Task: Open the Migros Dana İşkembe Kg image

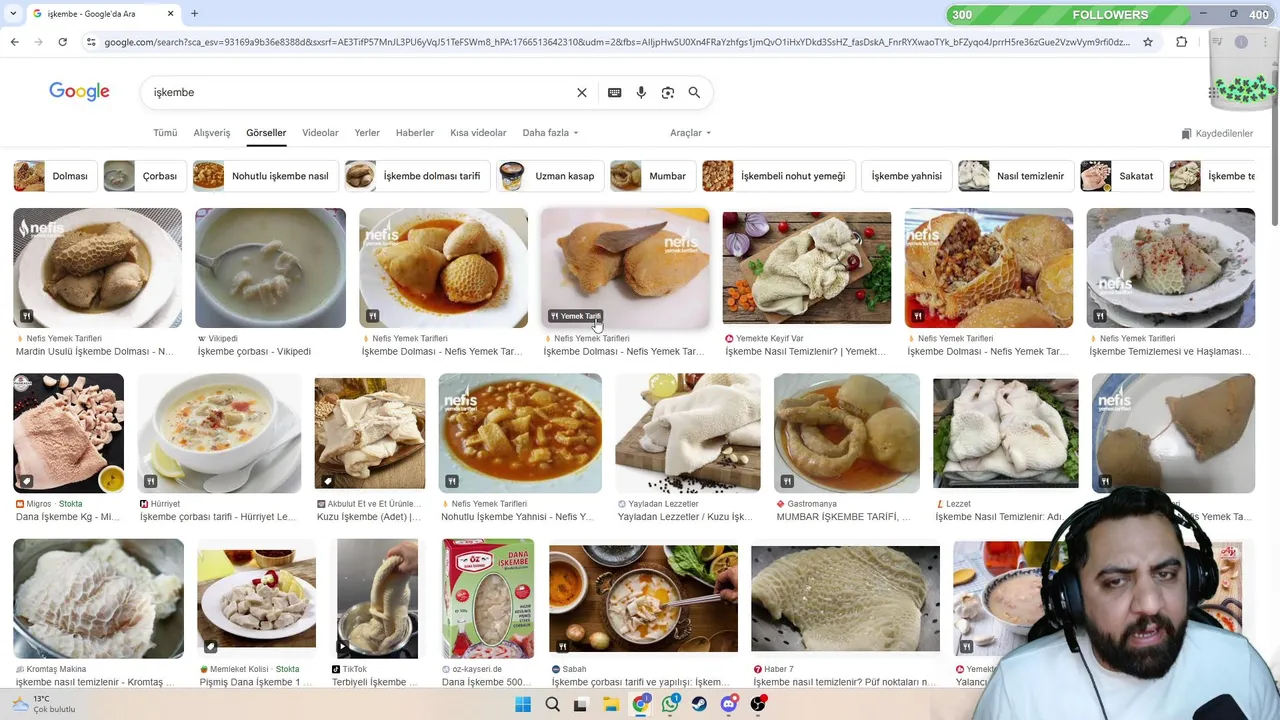Action: (68, 433)
